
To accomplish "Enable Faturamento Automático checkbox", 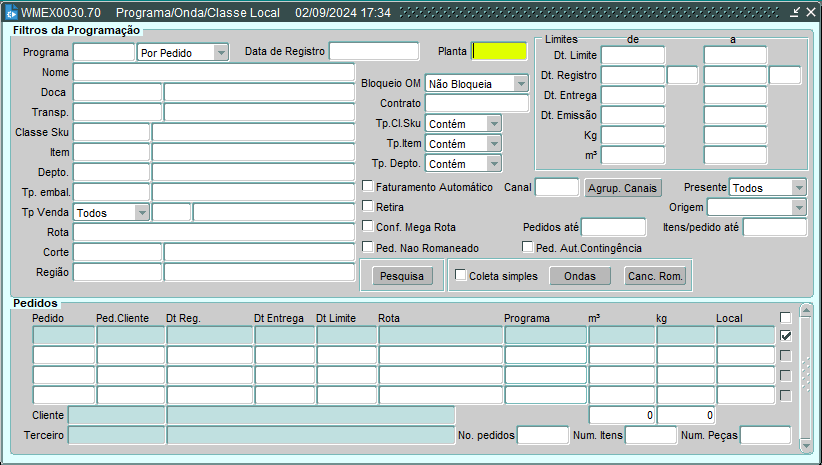I will click(368, 186).
